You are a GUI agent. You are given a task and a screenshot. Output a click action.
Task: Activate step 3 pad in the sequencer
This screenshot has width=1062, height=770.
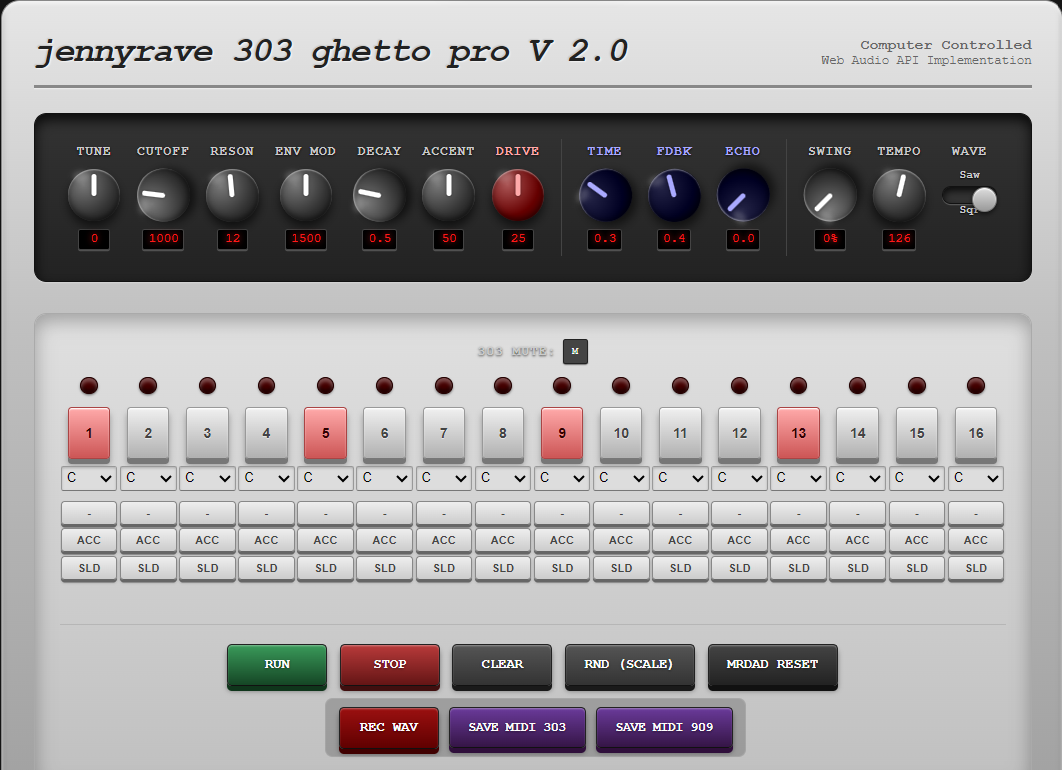(207, 433)
